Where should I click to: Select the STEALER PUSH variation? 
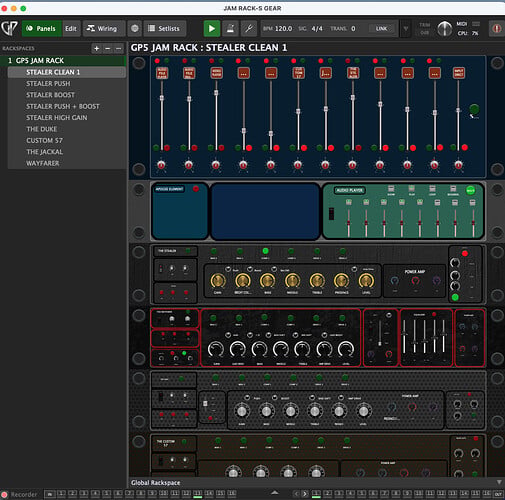coord(67,83)
